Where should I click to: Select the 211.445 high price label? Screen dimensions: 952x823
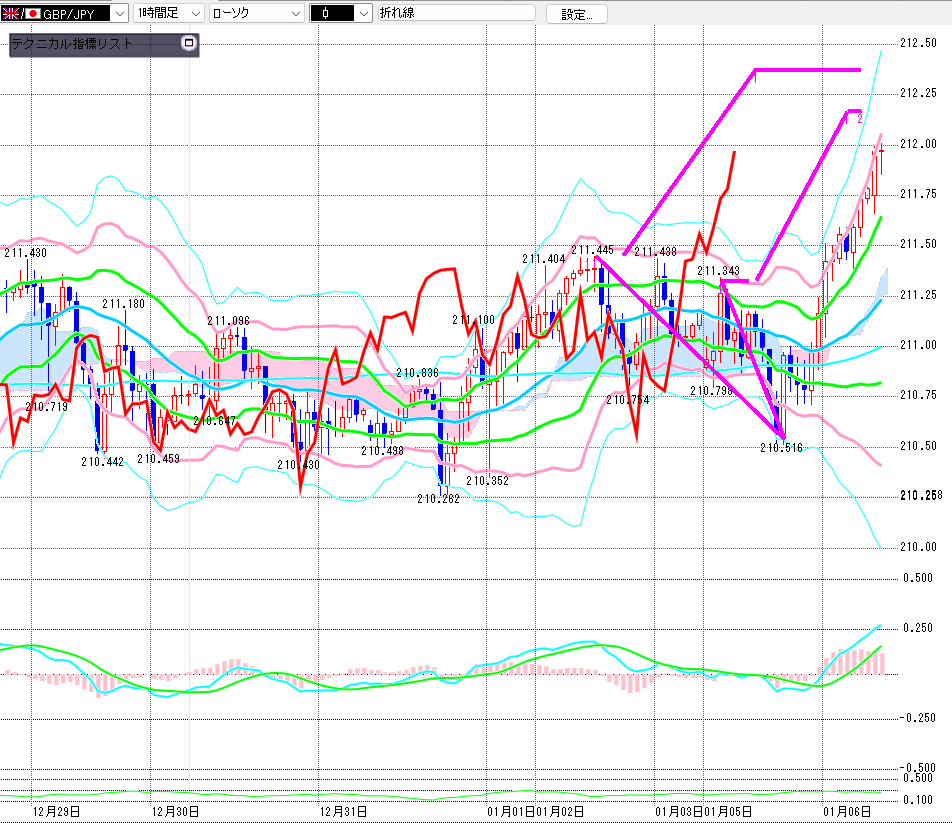592,250
